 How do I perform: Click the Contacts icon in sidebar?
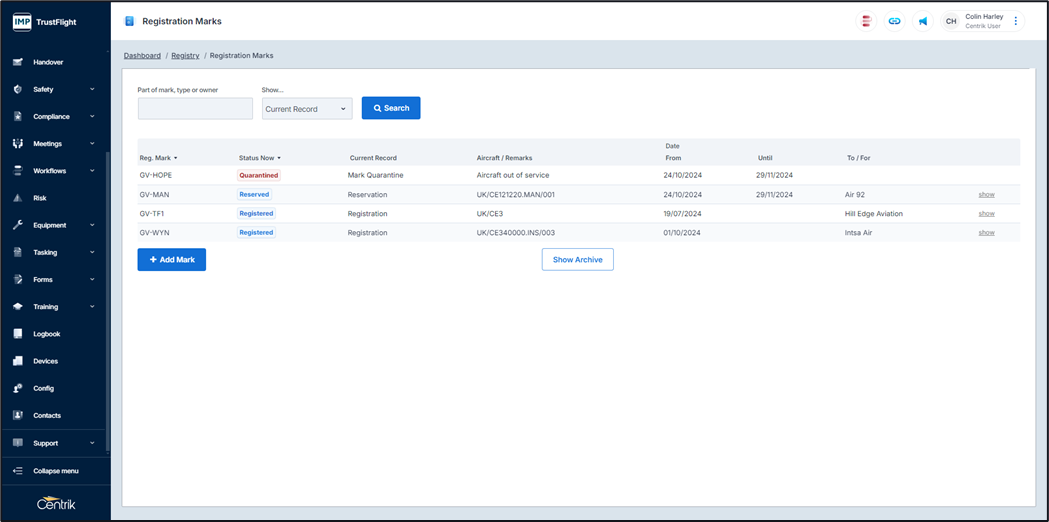pos(18,415)
